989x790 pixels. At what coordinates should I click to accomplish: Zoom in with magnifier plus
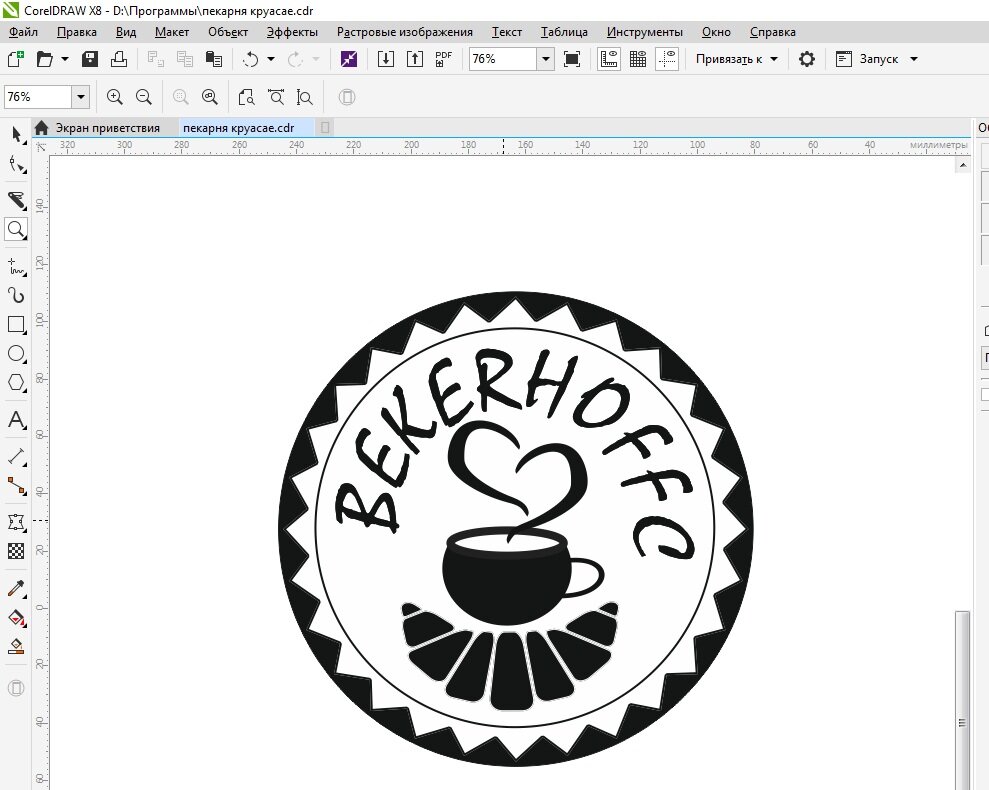(x=114, y=97)
